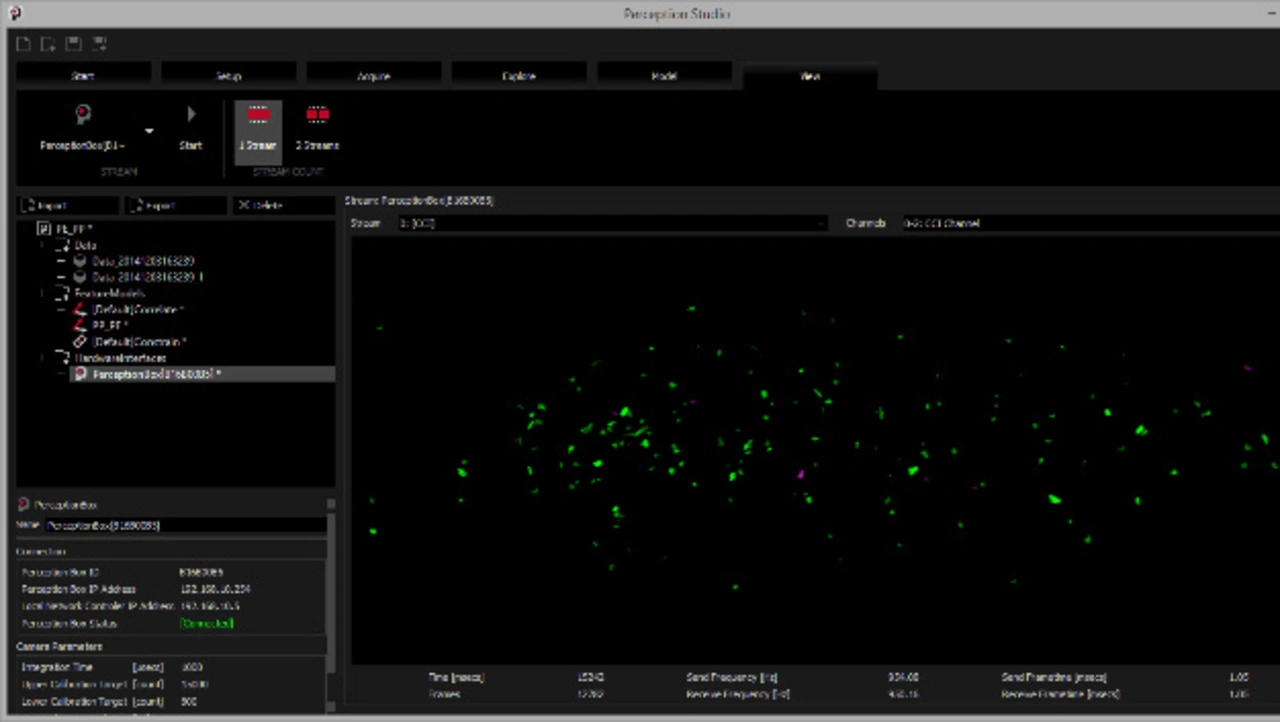Click the Open project icon in top toolbar

pyautogui.click(x=48, y=43)
